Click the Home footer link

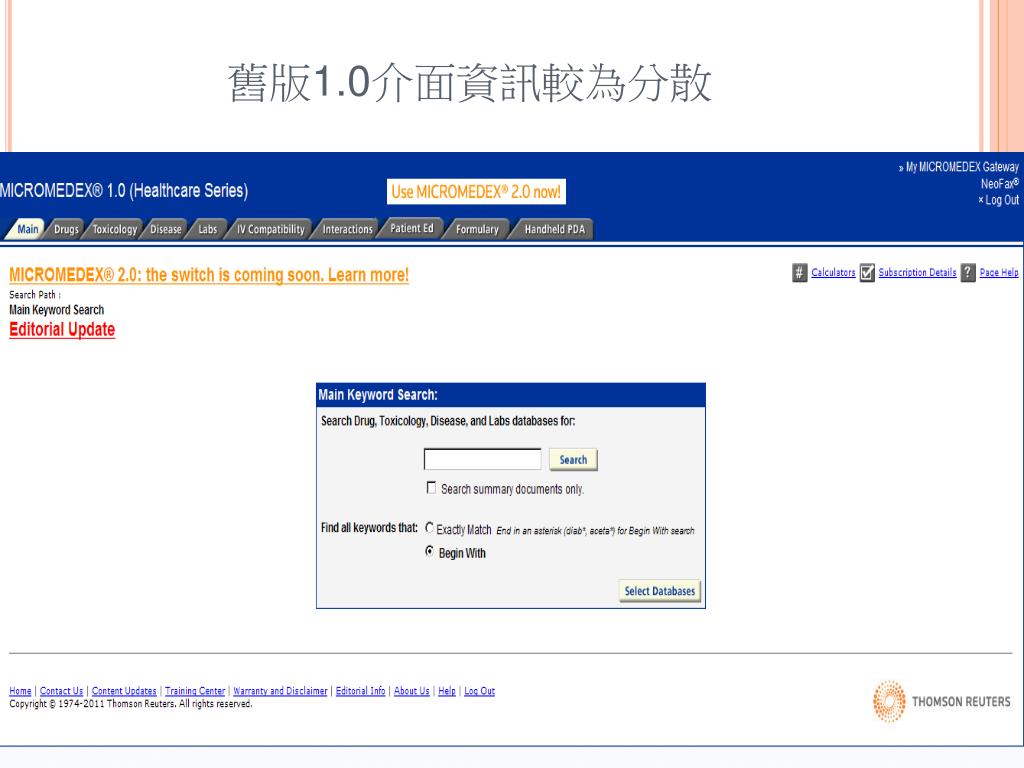(x=20, y=691)
